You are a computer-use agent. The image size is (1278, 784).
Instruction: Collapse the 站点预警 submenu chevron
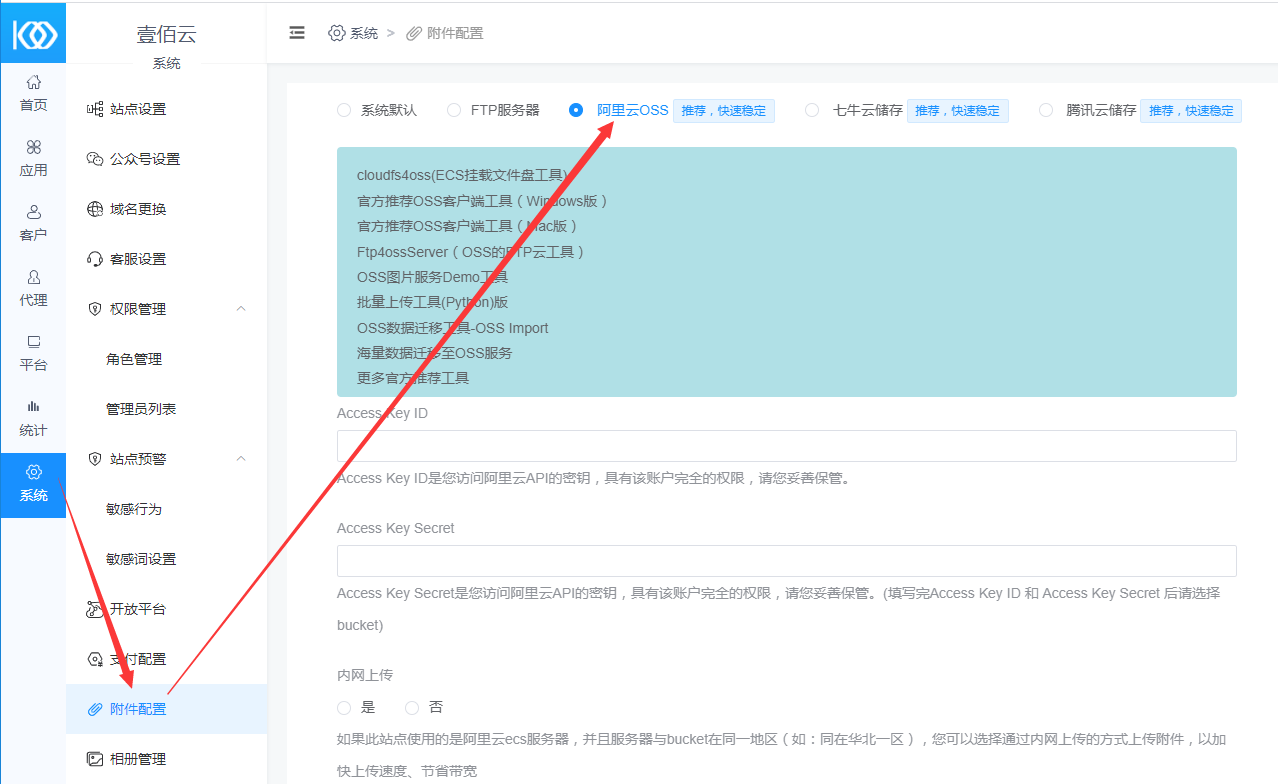pyautogui.click(x=241, y=459)
